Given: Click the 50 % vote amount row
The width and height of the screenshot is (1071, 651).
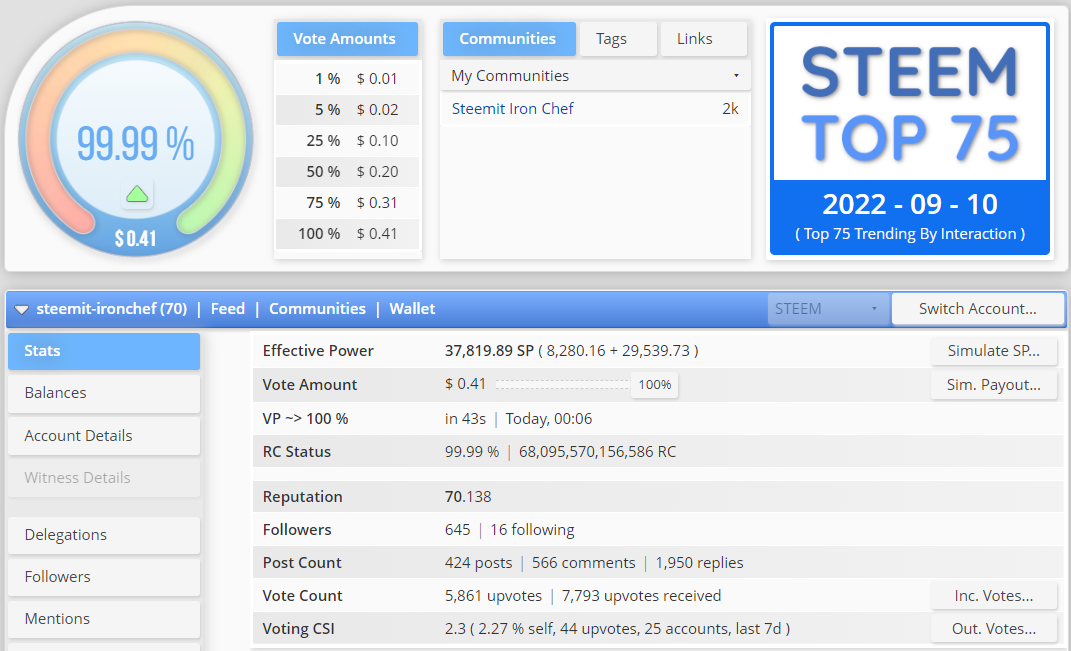Looking at the screenshot, I should [347, 172].
